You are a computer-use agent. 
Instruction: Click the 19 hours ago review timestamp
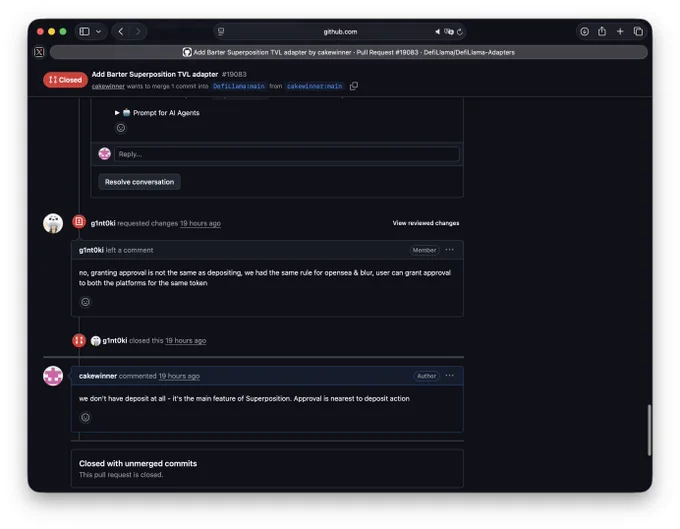coord(200,223)
